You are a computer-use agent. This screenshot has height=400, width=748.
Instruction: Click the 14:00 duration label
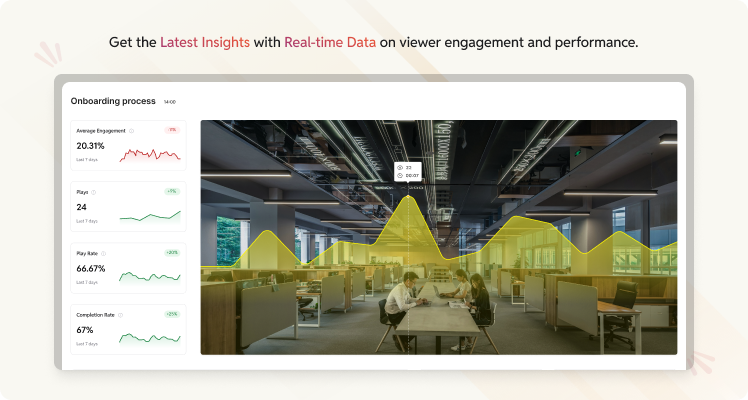coord(170,102)
